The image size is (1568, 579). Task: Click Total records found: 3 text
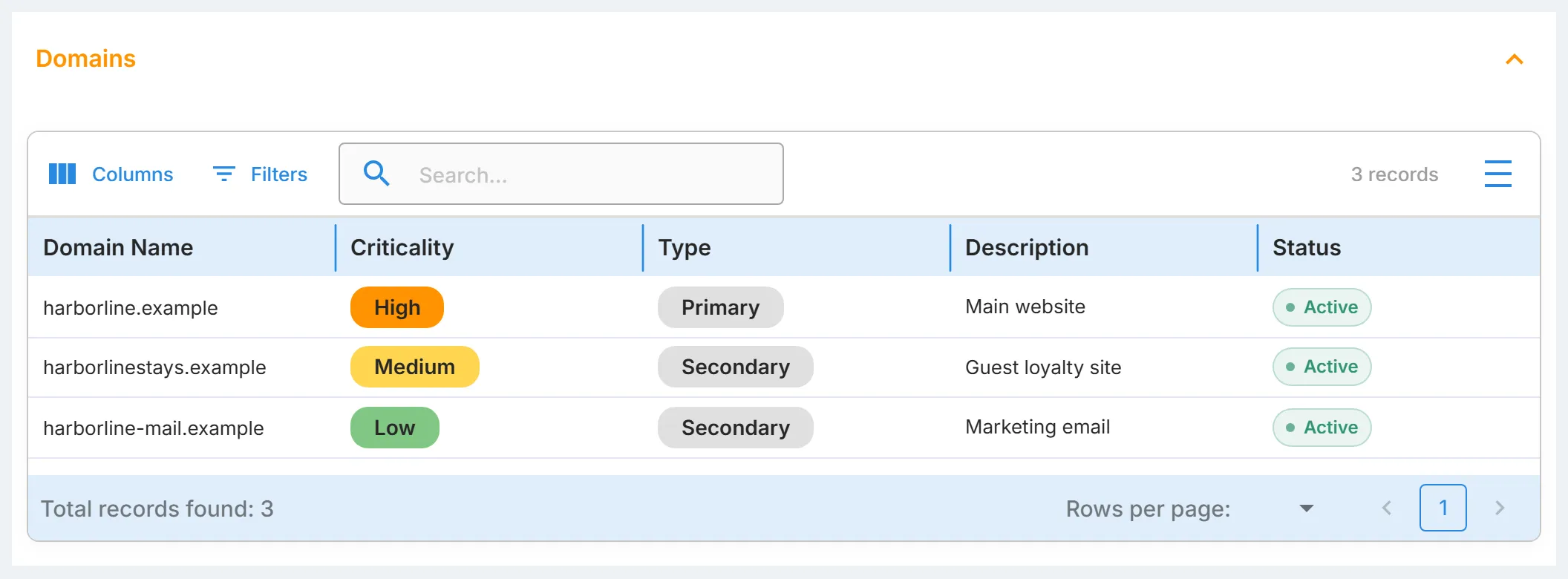[157, 508]
